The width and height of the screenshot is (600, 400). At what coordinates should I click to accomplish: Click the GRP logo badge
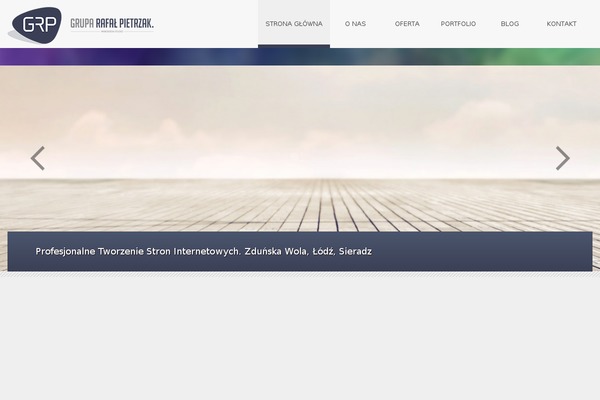point(35,25)
